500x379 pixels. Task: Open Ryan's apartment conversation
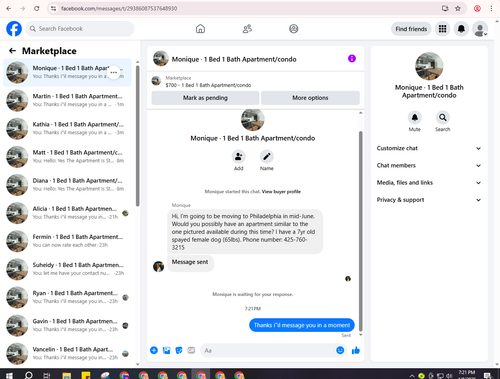[67, 297]
